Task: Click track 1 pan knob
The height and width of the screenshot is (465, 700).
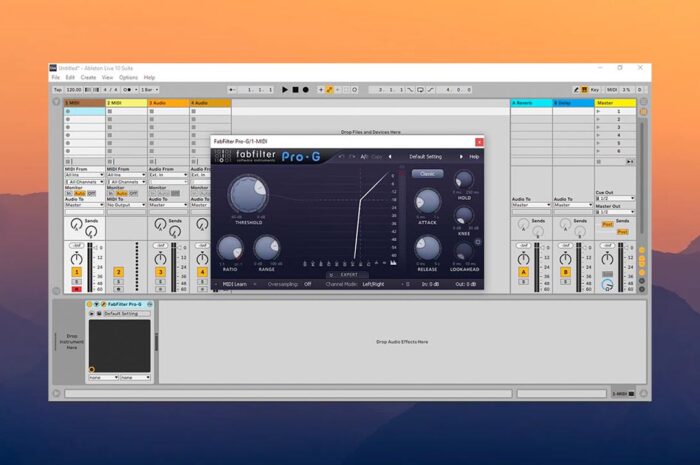Action: tap(76, 258)
